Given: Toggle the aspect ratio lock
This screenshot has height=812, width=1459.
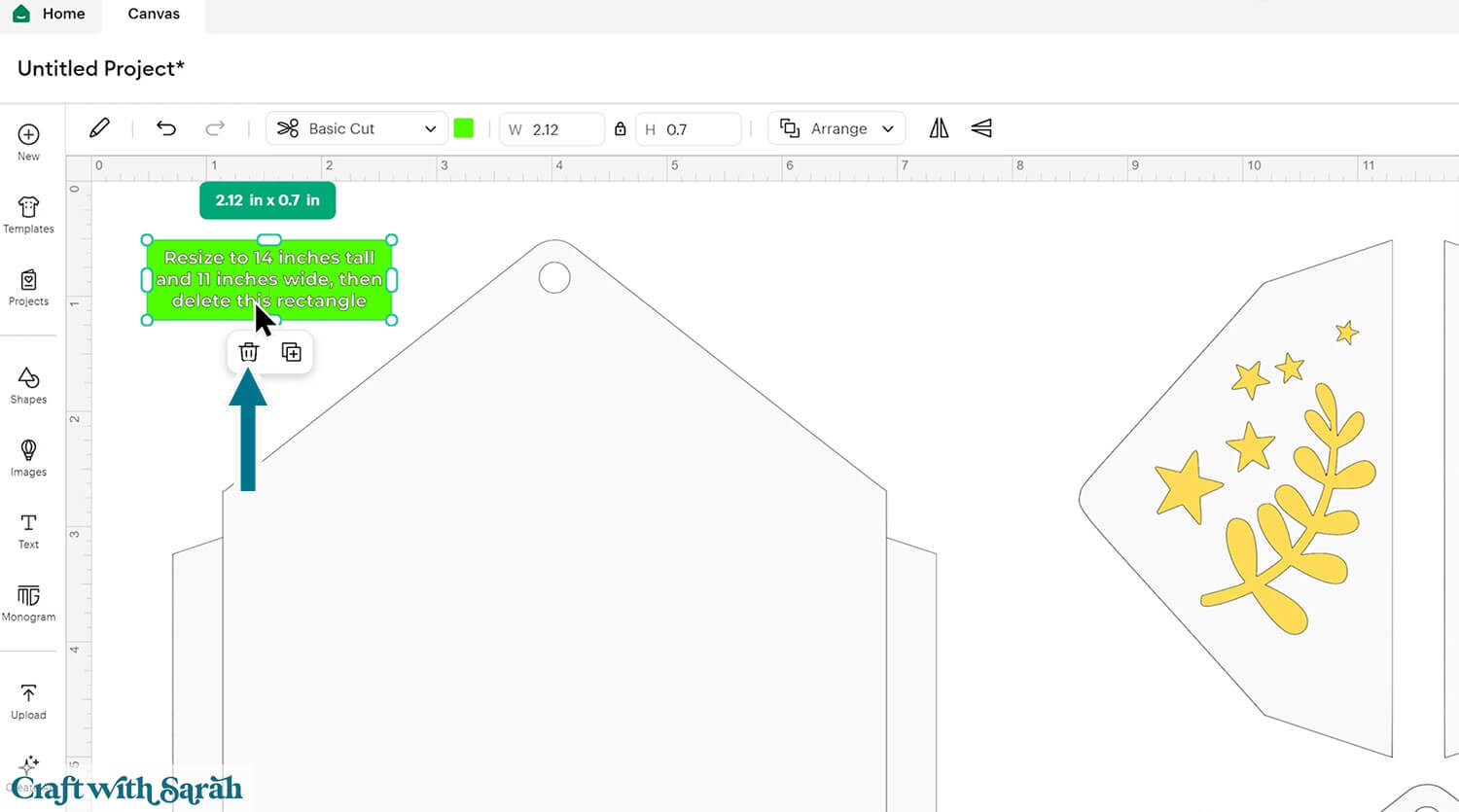Looking at the screenshot, I should pos(620,128).
